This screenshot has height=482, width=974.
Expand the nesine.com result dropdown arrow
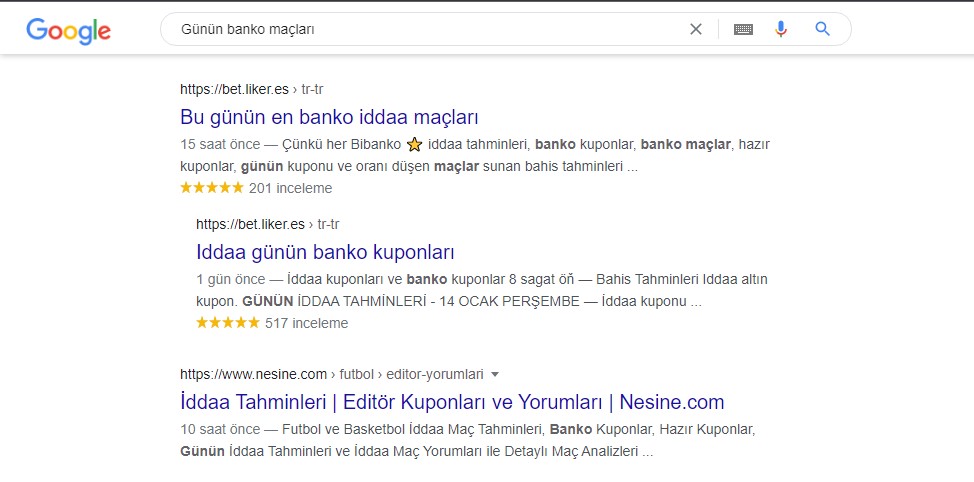[494, 375]
